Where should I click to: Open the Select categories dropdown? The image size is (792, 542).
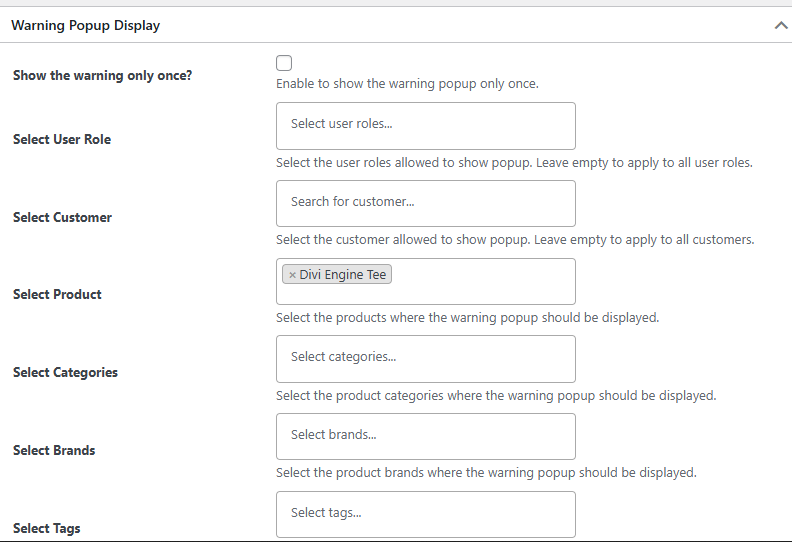[425, 357]
